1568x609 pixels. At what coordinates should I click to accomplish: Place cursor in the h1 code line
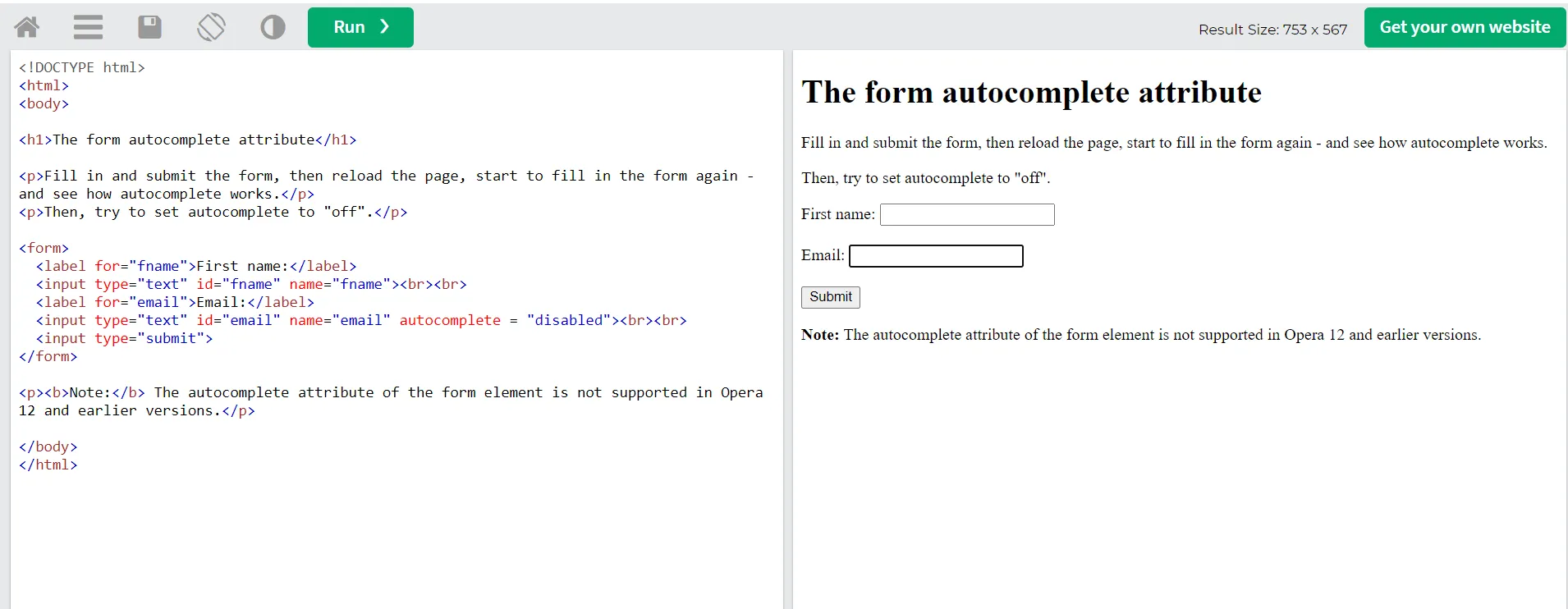188,140
